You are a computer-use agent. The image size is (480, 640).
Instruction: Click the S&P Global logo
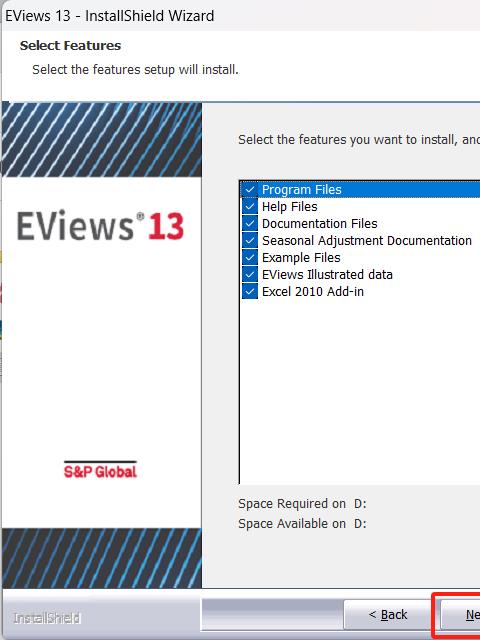coord(100,470)
